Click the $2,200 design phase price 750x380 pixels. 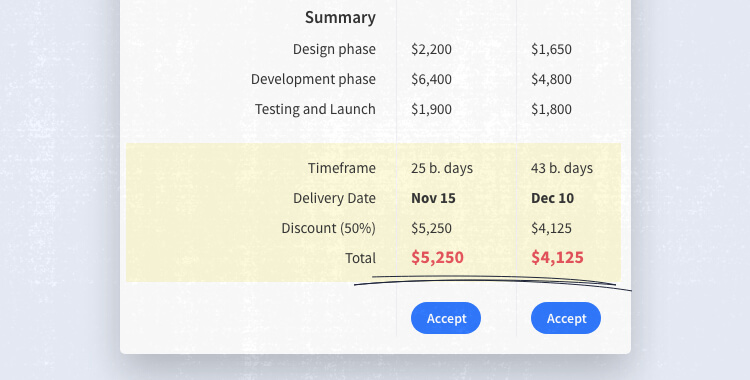click(x=431, y=49)
